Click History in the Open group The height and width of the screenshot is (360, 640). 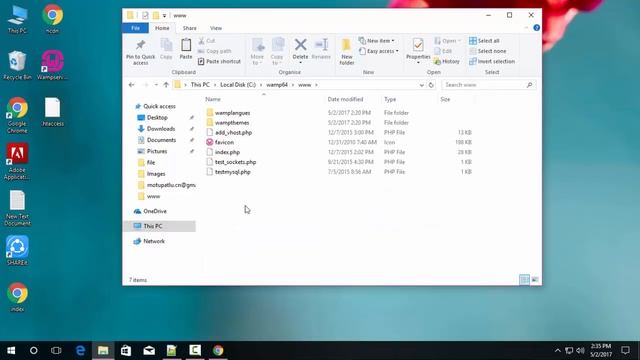tap(447, 61)
